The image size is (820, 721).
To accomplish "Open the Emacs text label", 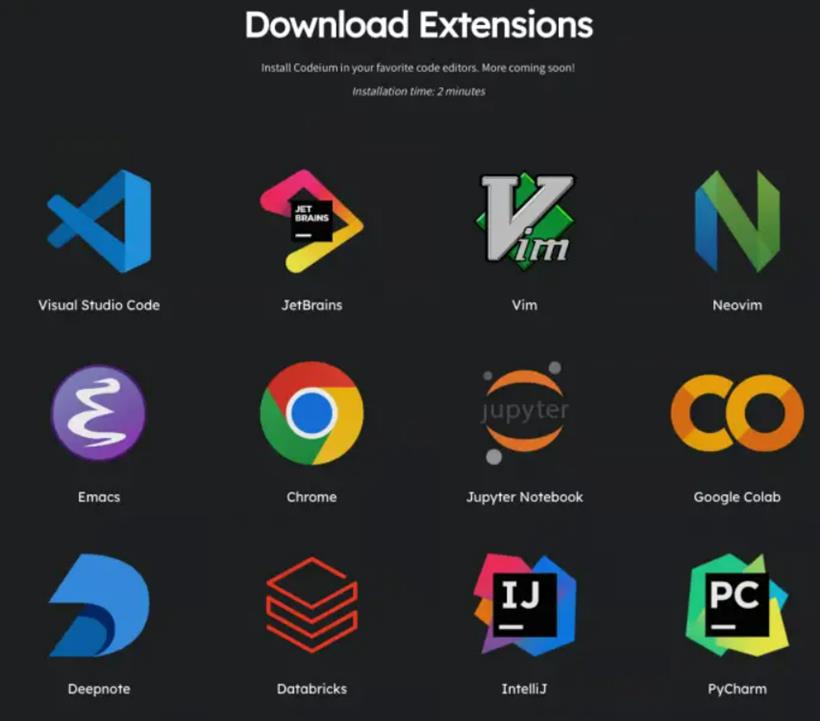I will [99, 497].
